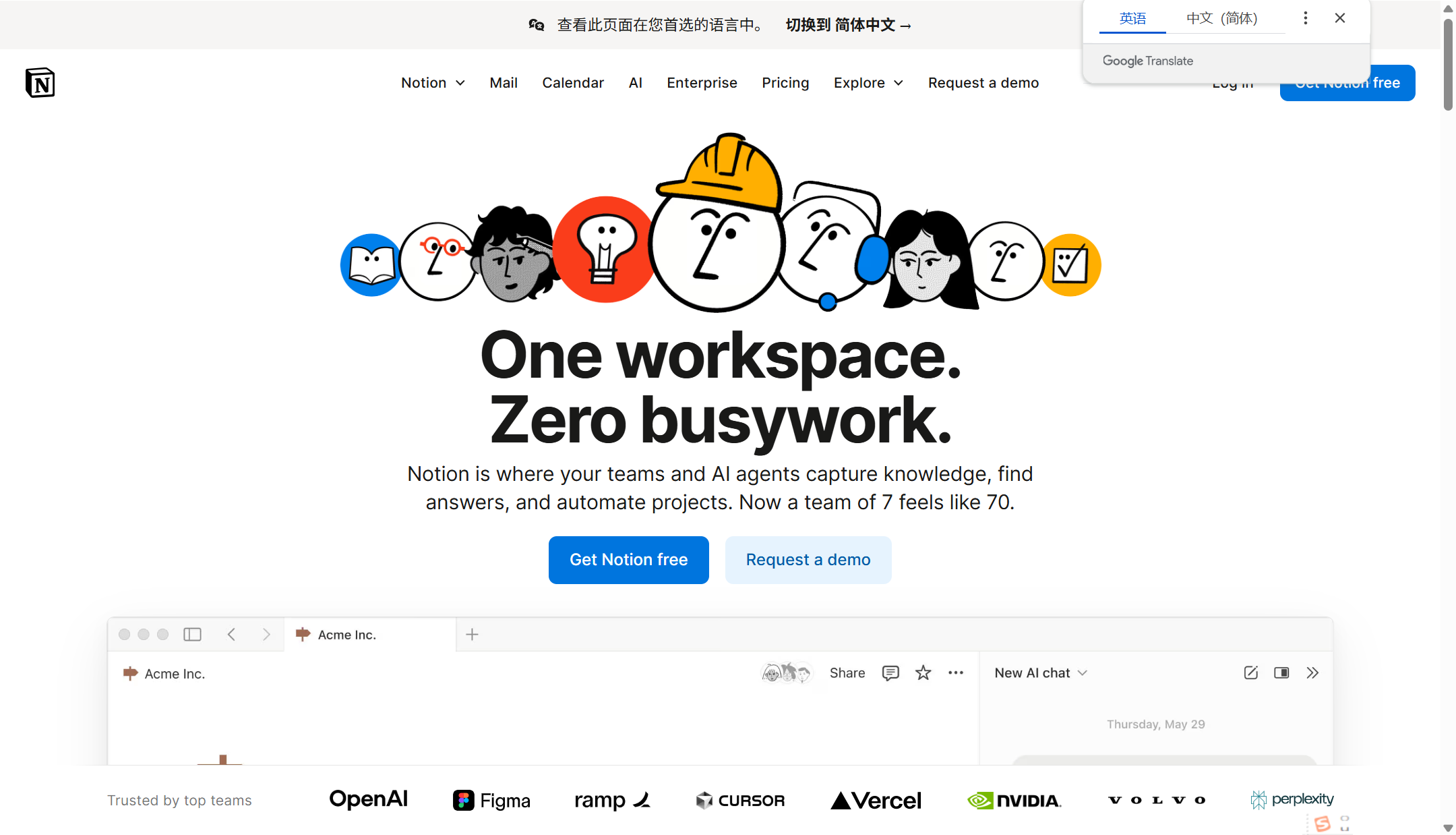This screenshot has width=1456, height=835.
Task: Toggle the sidebar panel icon in the mockup
Action: 192,634
